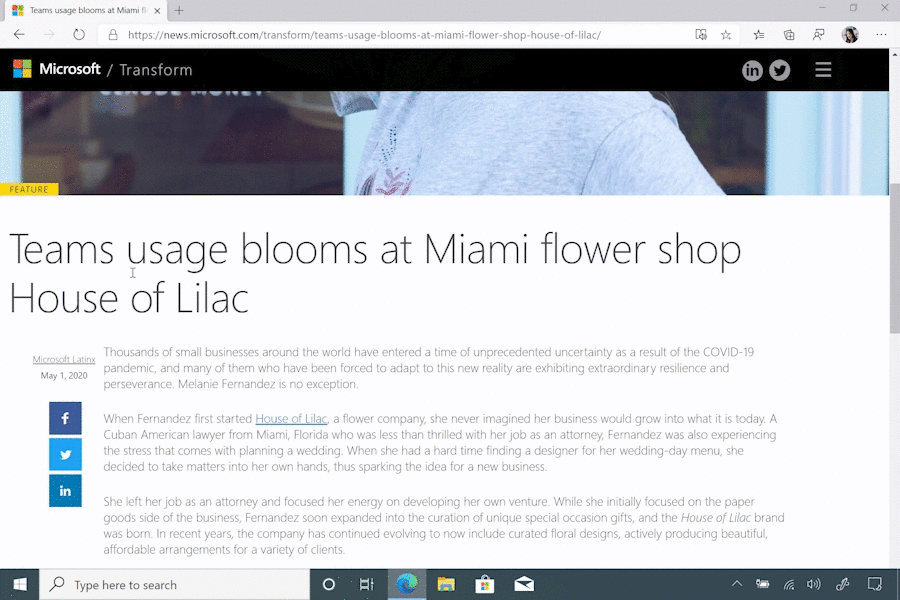Open a new tab with the plus button

click(179, 10)
